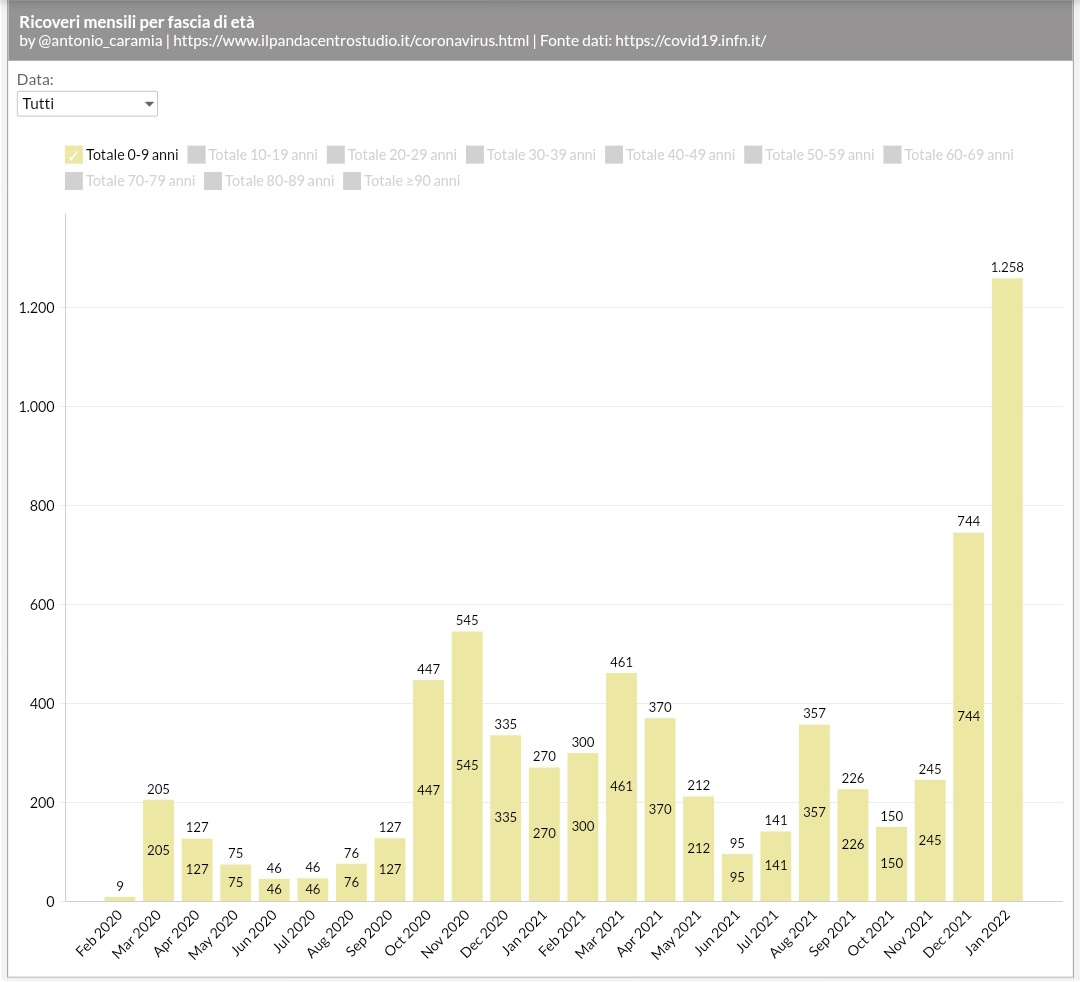The image size is (1080, 982).
Task: Select the Mar 2021 bar labeled 461
Action: (x=621, y=787)
